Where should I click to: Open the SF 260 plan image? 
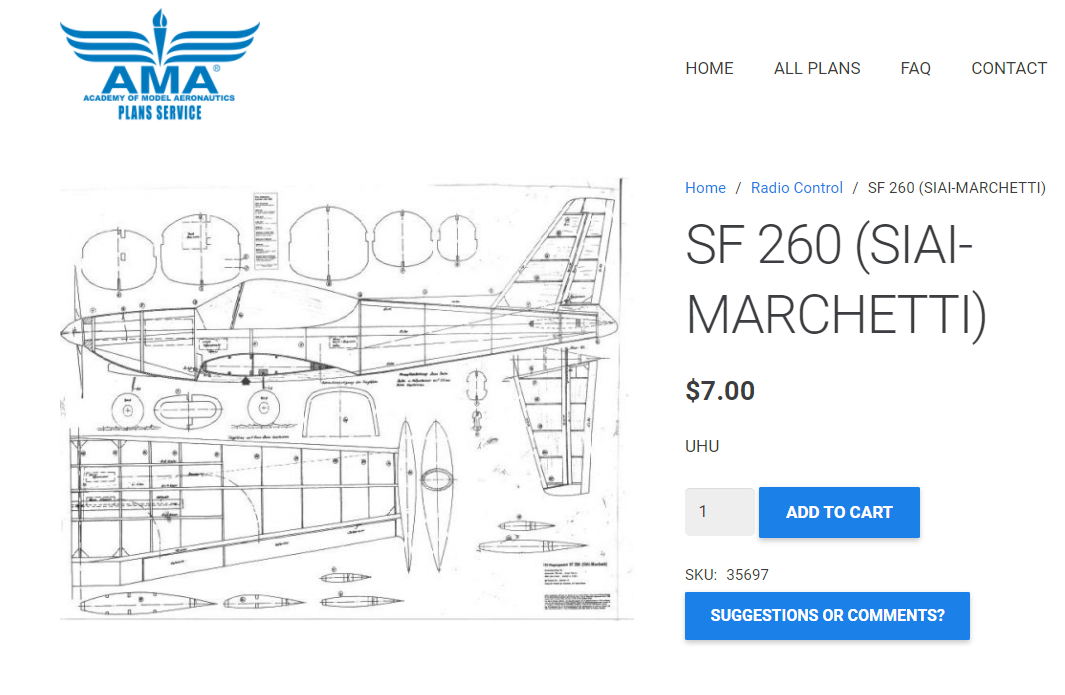click(345, 400)
